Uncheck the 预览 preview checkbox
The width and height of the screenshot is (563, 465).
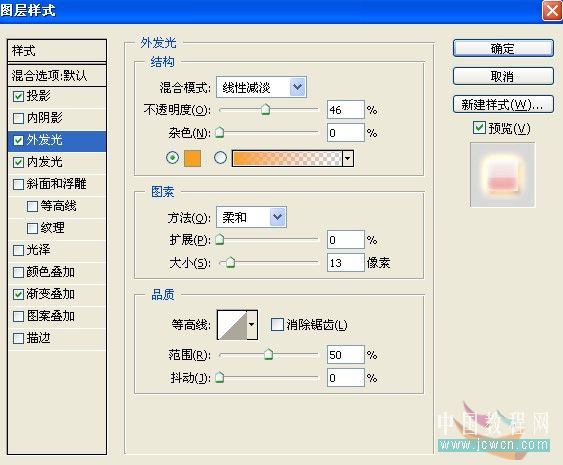(479, 127)
